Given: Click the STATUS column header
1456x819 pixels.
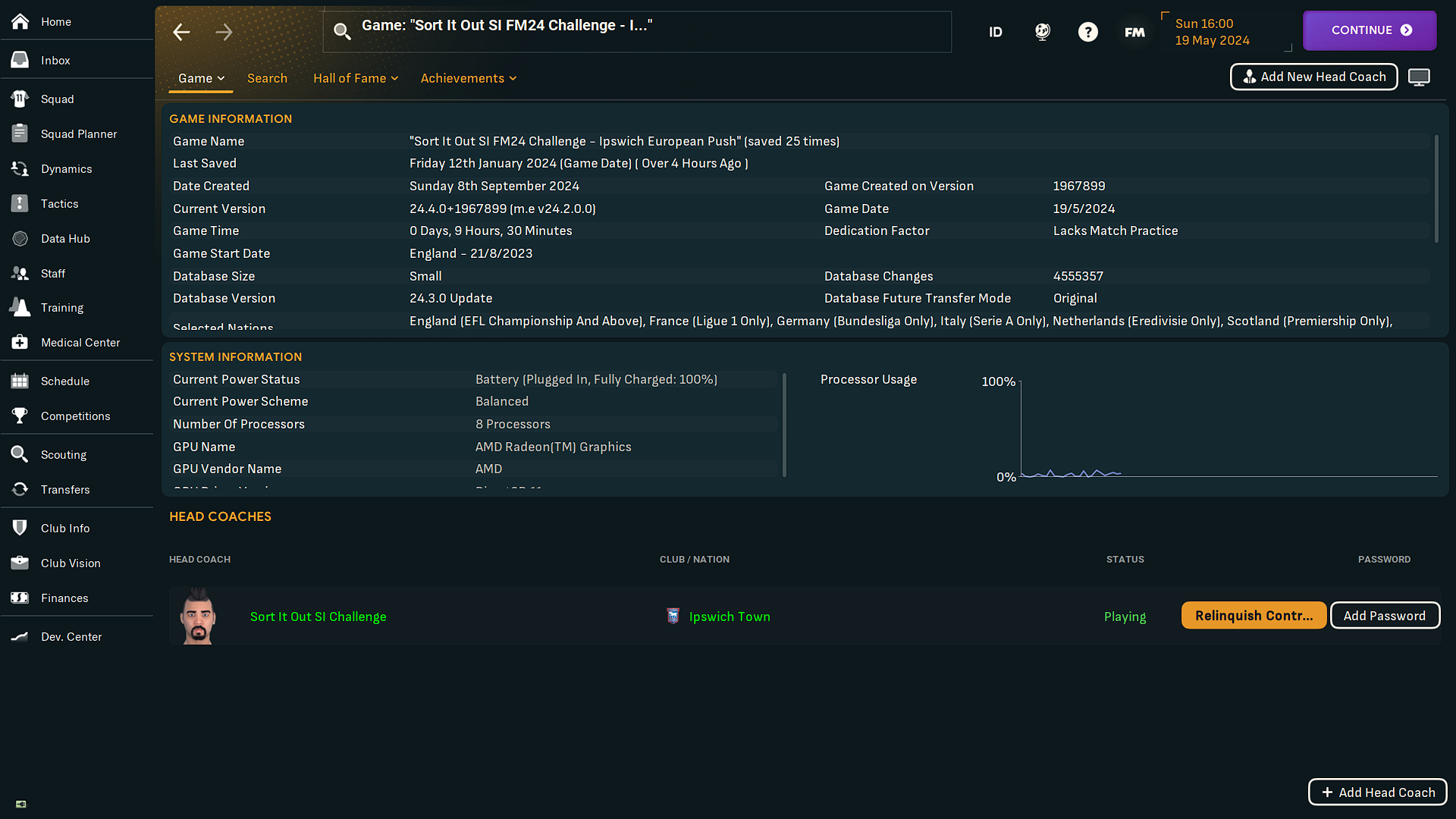Looking at the screenshot, I should click(1125, 559).
